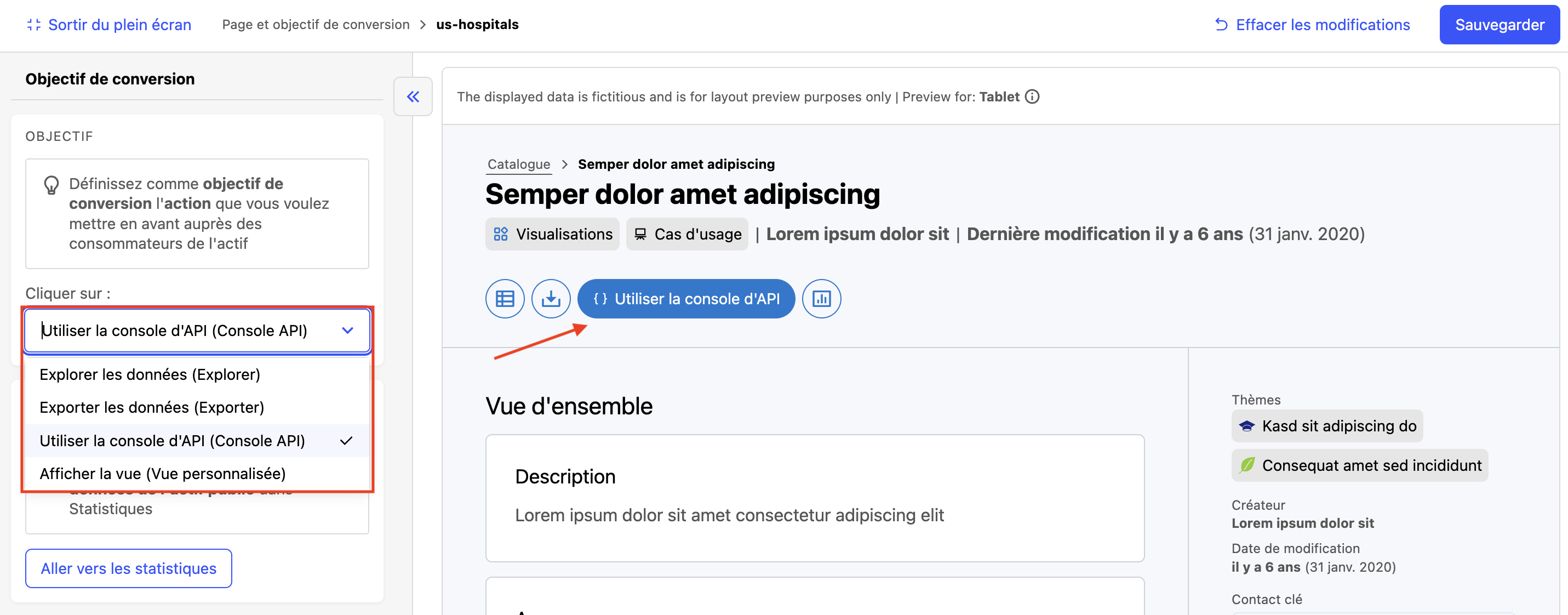This screenshot has height=615, width=1568.
Task: Click the undo icon for clearing modifications
Action: click(x=1221, y=25)
